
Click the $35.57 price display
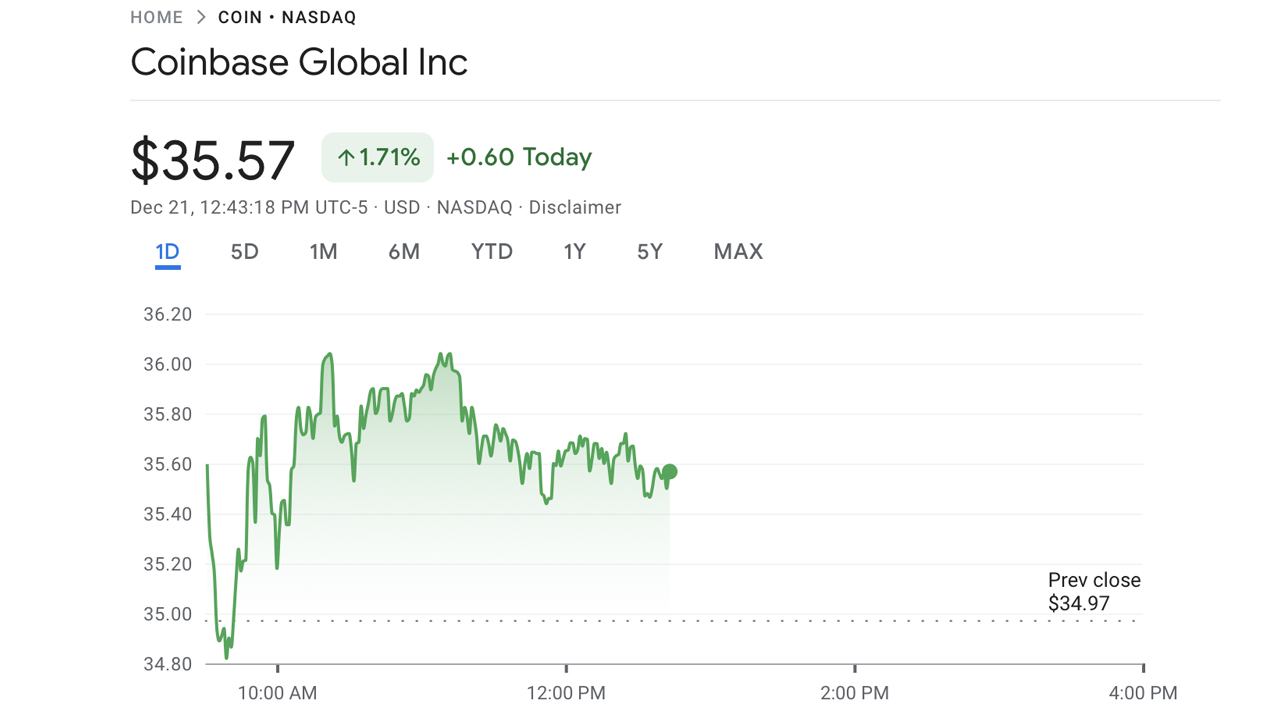[x=213, y=157]
